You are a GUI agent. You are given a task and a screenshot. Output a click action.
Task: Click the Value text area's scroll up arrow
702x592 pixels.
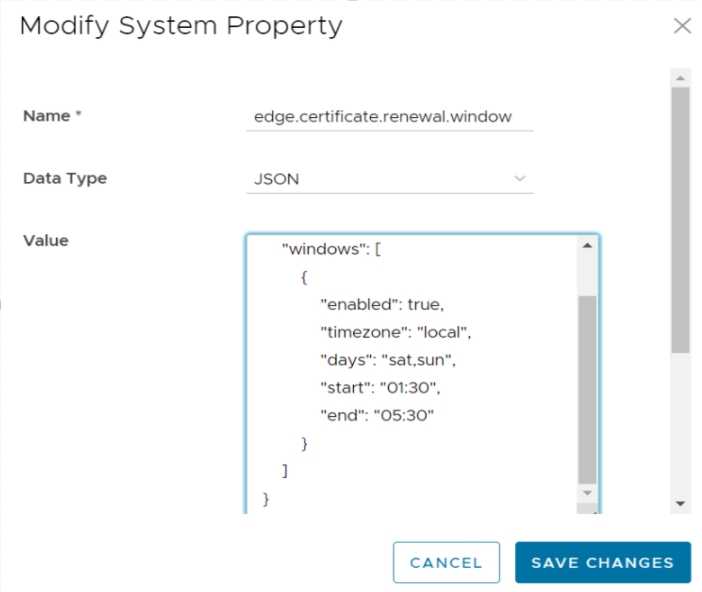[x=587, y=245]
